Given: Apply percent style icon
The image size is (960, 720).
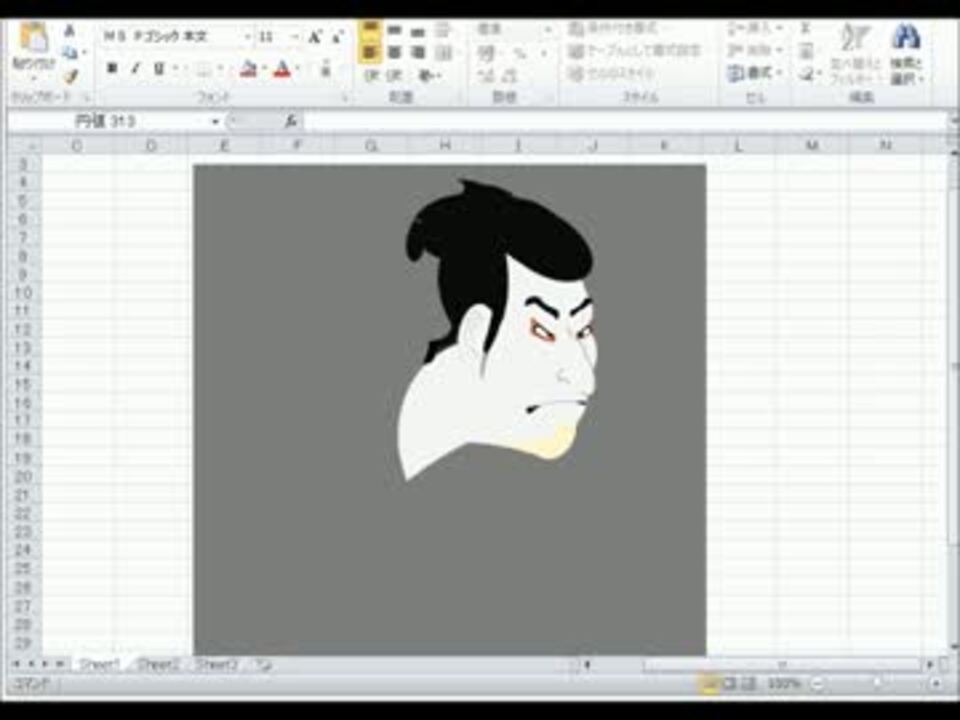Looking at the screenshot, I should [520, 54].
